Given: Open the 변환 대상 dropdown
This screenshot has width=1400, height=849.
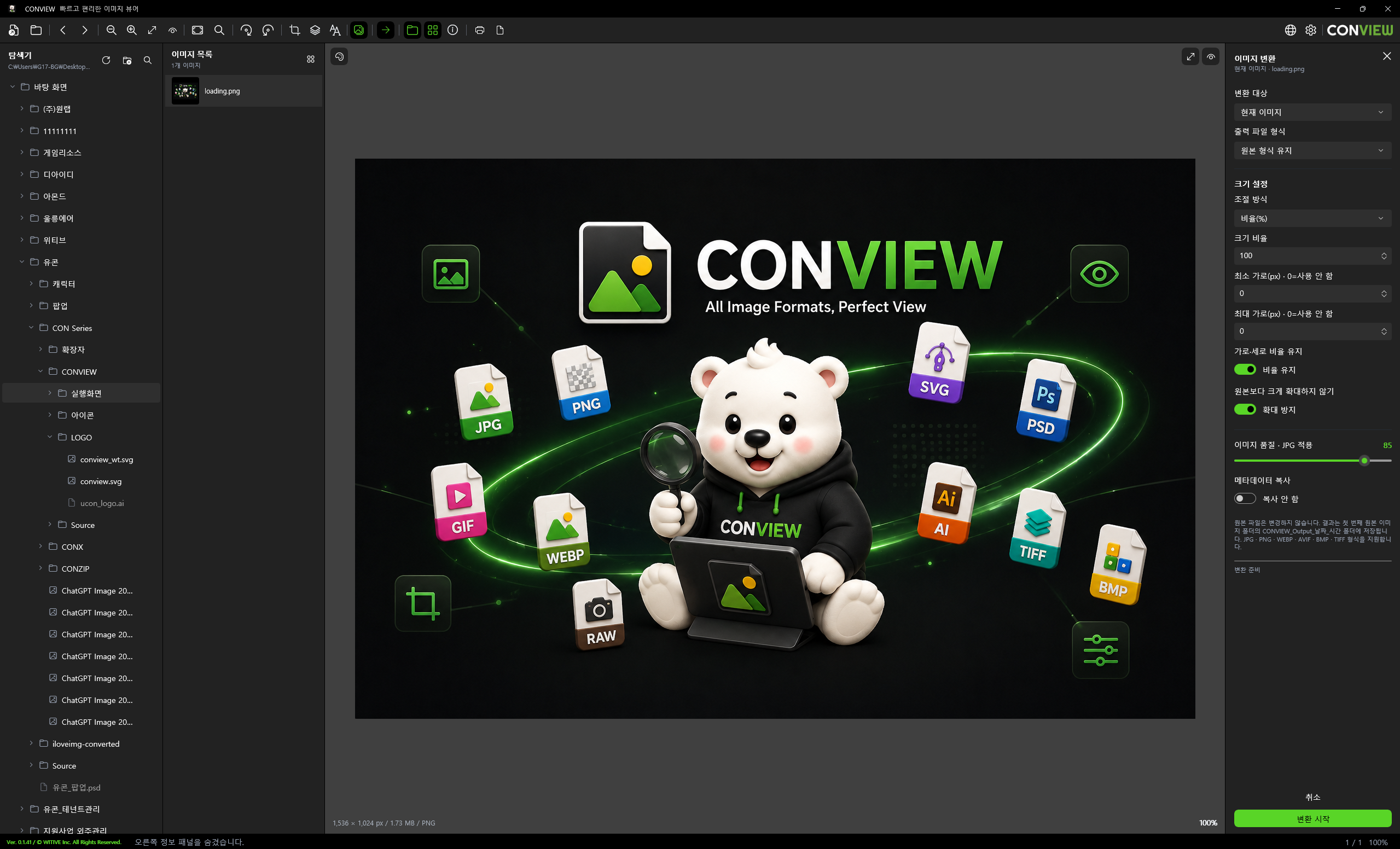Looking at the screenshot, I should click(1312, 113).
